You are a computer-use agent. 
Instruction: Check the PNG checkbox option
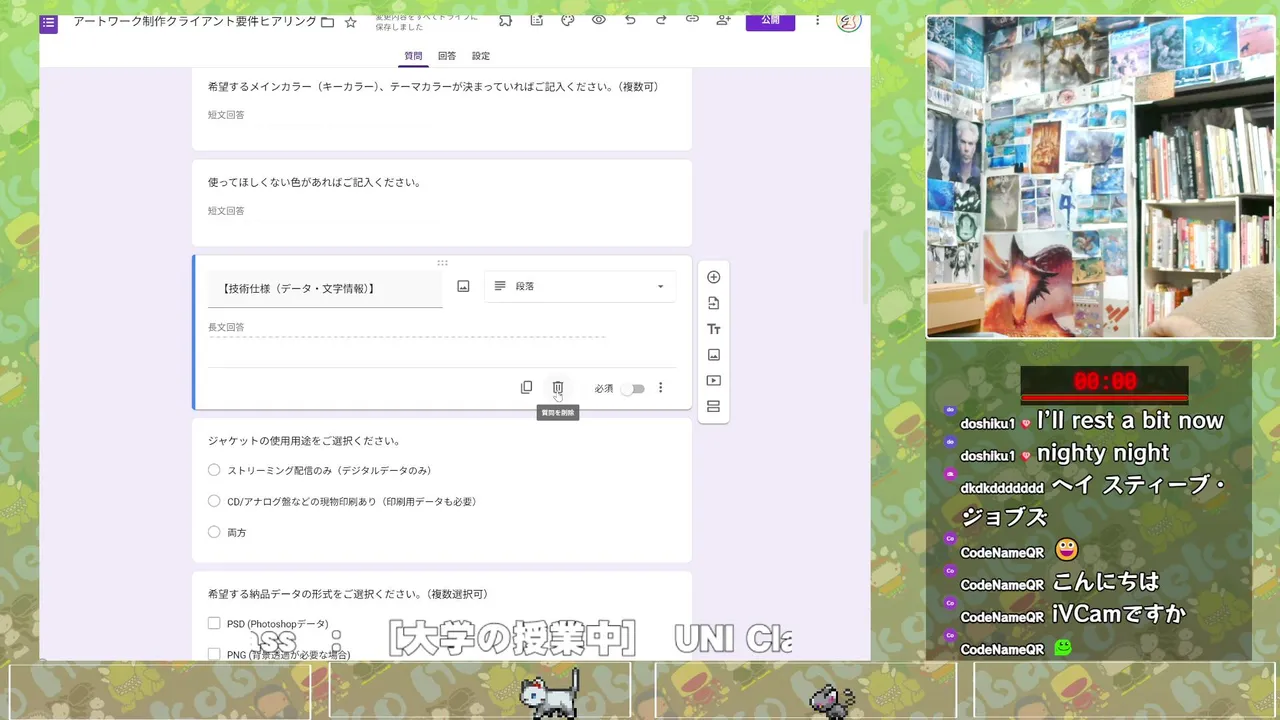[214, 654]
